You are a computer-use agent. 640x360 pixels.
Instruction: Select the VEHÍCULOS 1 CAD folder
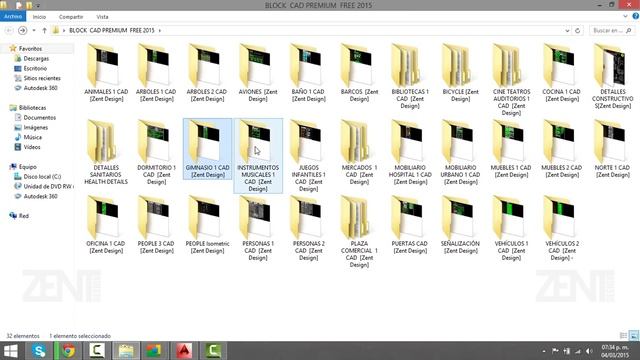(511, 228)
